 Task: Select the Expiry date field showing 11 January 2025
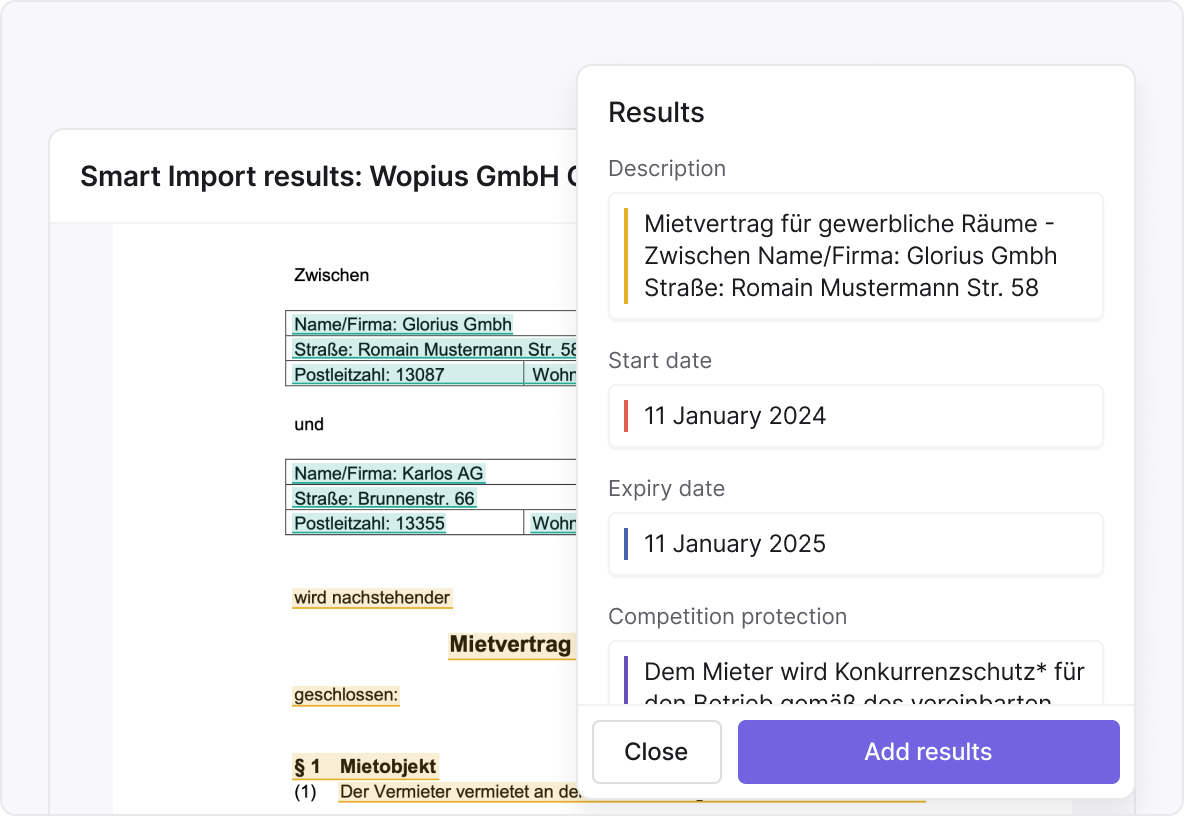[x=855, y=544]
